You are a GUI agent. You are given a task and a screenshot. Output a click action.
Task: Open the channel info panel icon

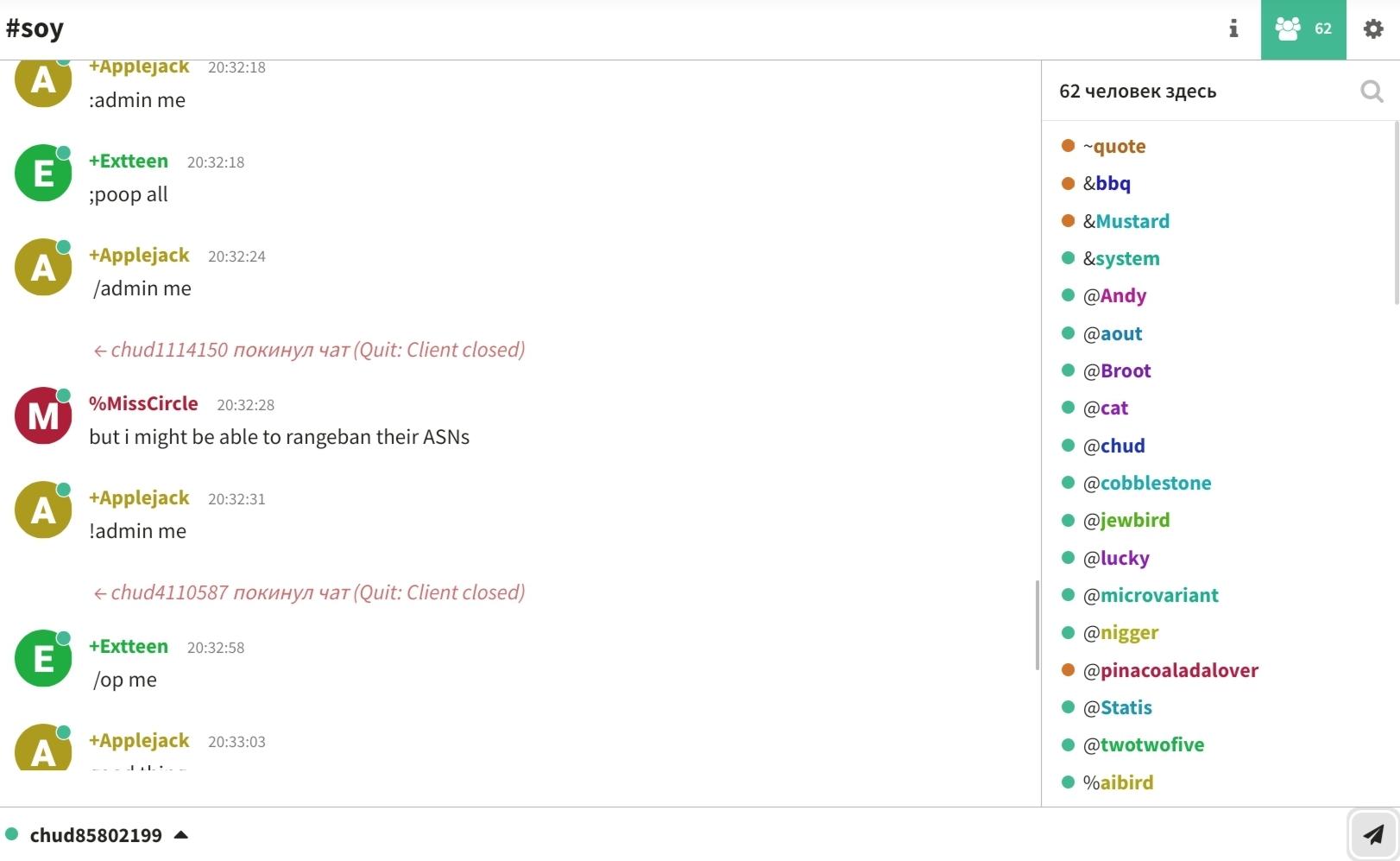pyautogui.click(x=1233, y=29)
